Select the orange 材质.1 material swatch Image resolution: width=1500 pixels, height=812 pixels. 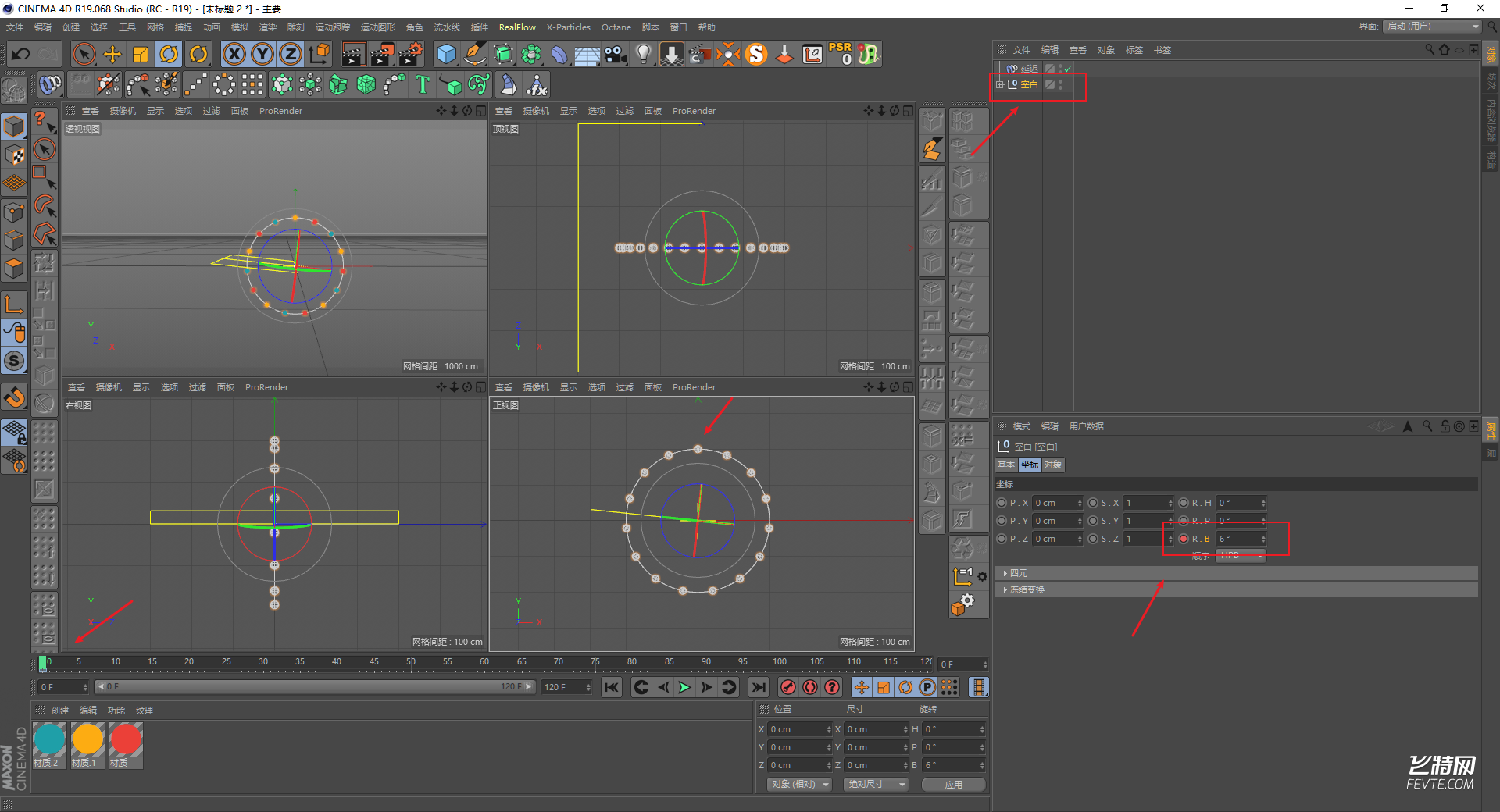pyautogui.click(x=87, y=746)
